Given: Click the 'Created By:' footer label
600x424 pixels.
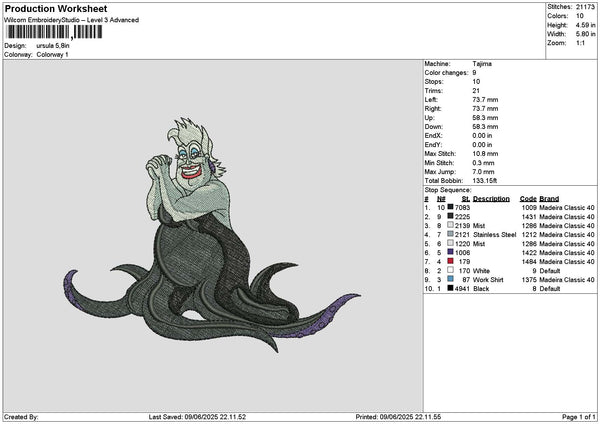Looking at the screenshot, I should pyautogui.click(x=21, y=417).
